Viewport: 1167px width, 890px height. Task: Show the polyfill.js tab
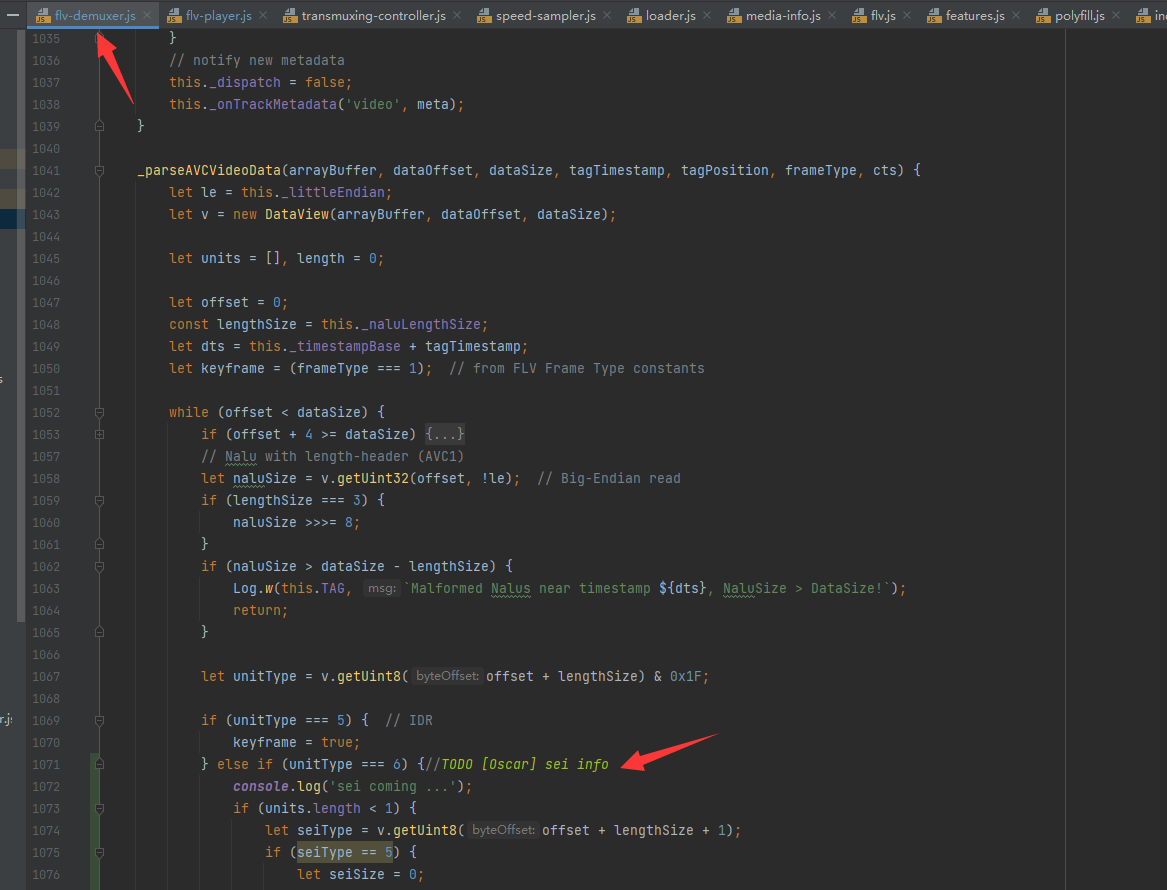click(x=1079, y=16)
